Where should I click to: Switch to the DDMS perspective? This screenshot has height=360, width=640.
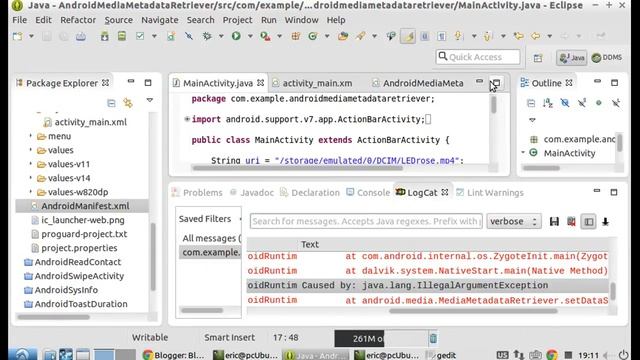607,58
